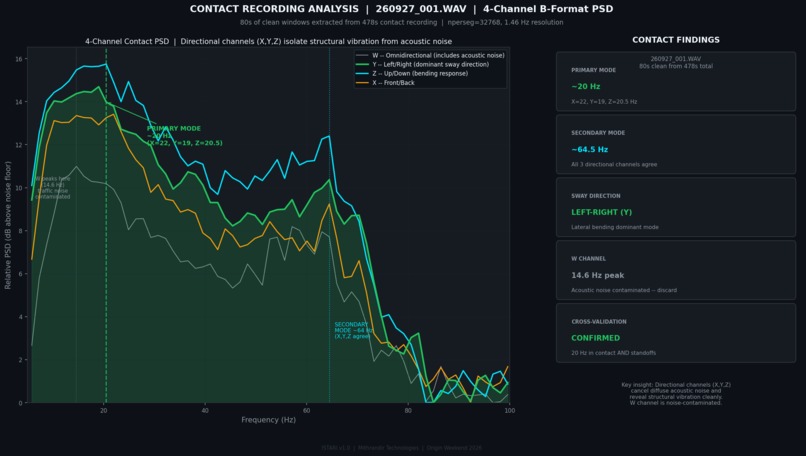Click the CONFIRMED status text

595,338
